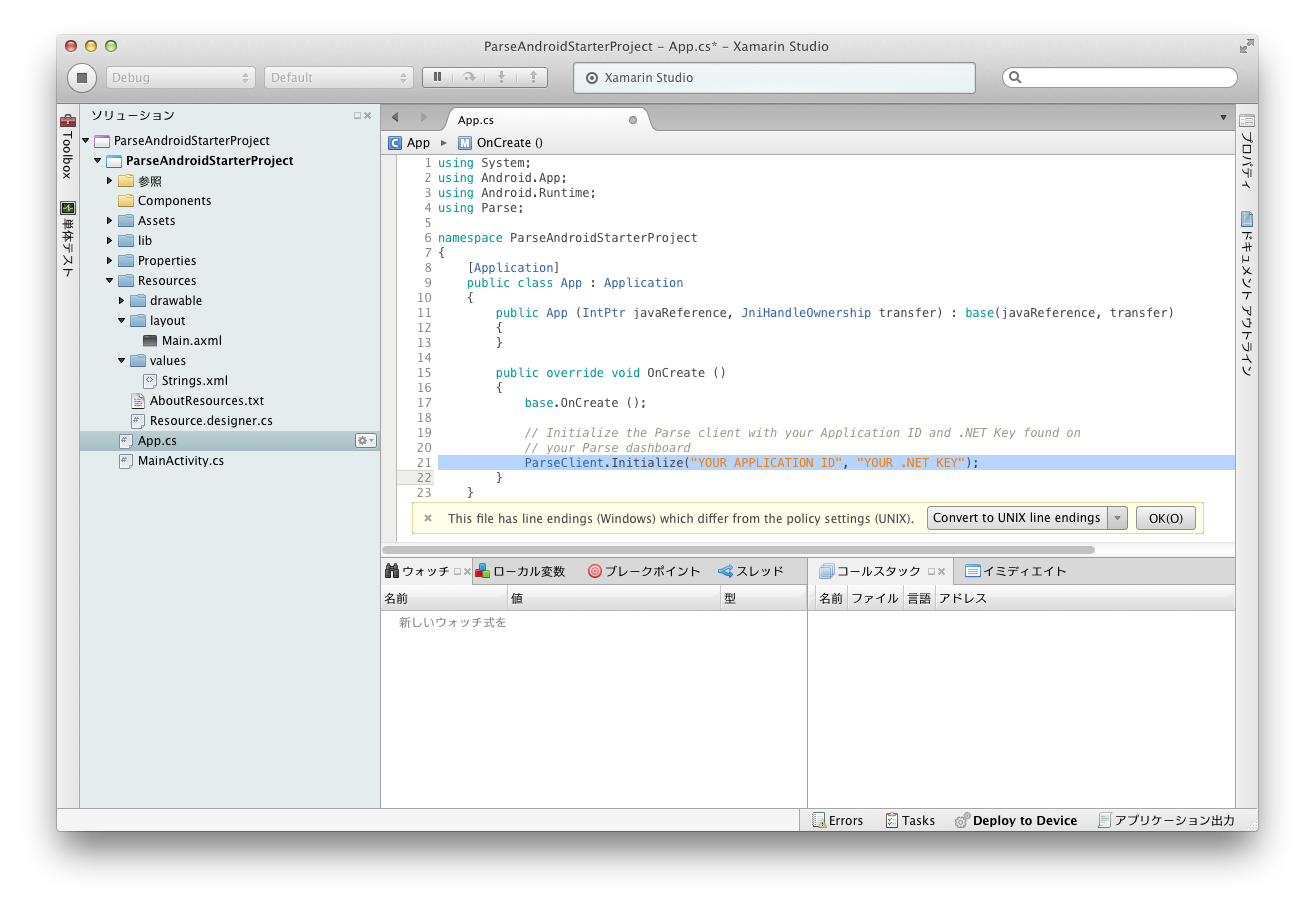Image resolution: width=1315 pixels, height=910 pixels.
Task: Click the Stop debugging button
Action: coord(82,77)
